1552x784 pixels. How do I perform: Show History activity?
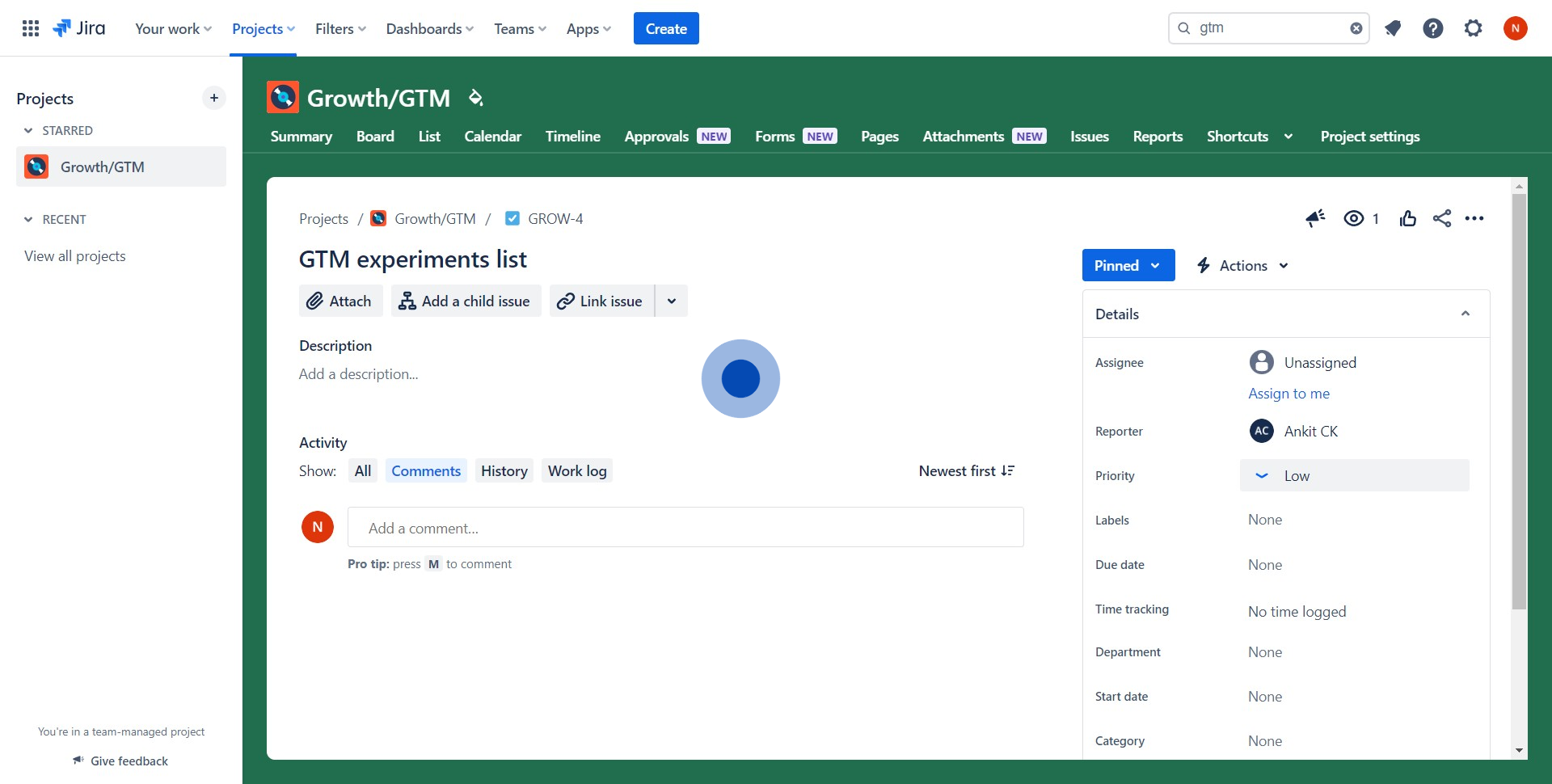click(504, 470)
